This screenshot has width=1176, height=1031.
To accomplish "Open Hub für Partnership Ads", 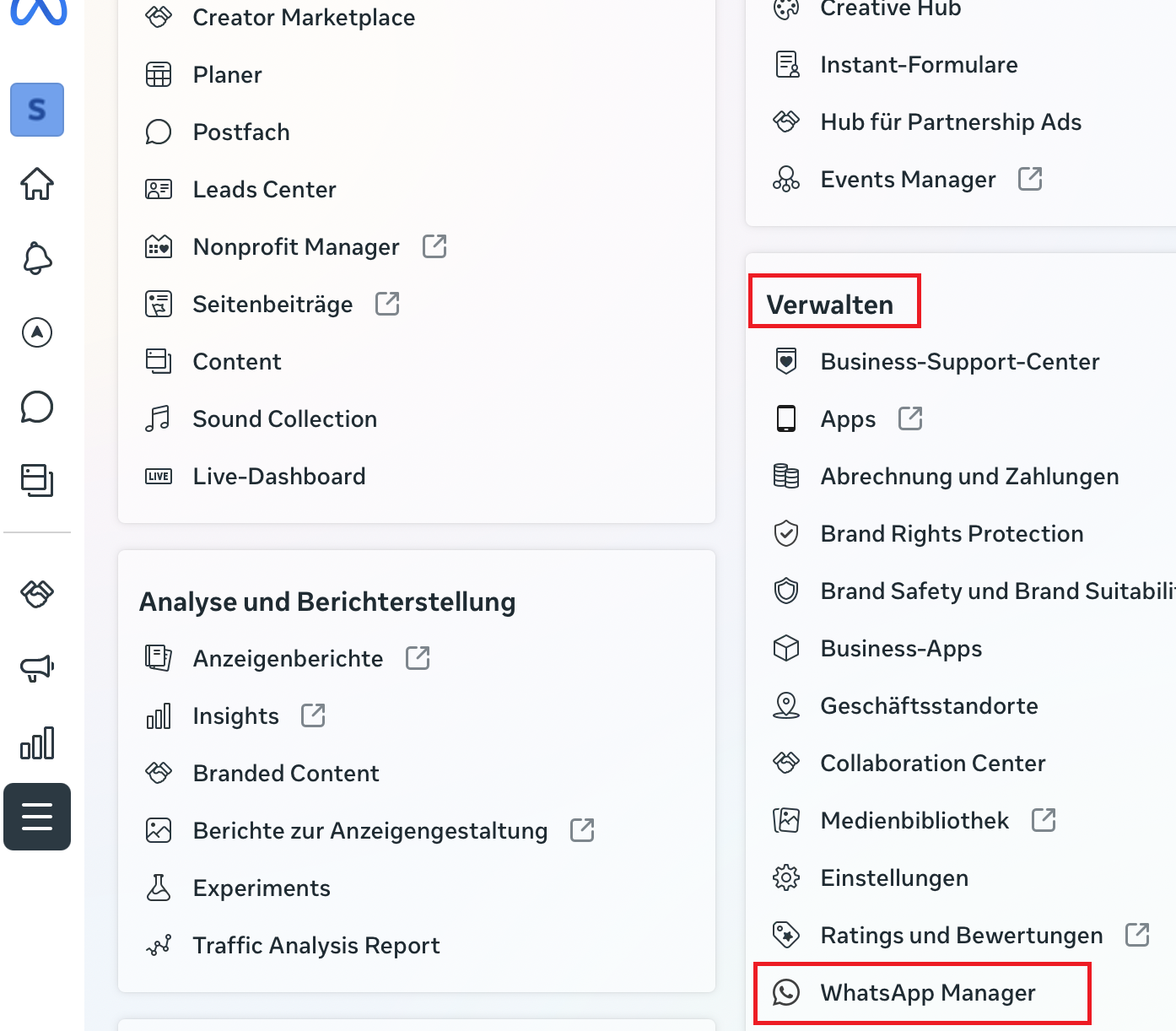I will (x=951, y=121).
